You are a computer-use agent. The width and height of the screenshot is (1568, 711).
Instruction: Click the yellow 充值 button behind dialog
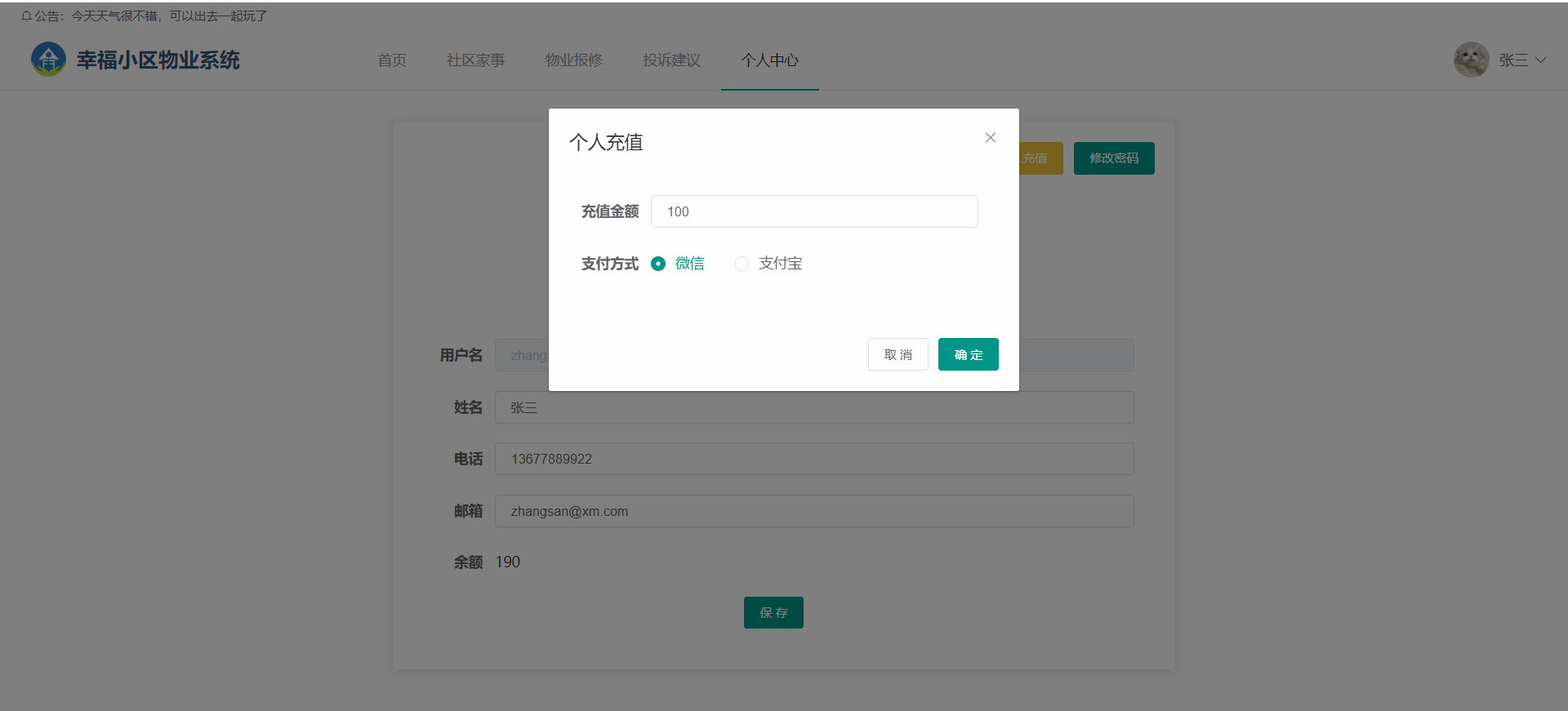pyautogui.click(x=1040, y=158)
